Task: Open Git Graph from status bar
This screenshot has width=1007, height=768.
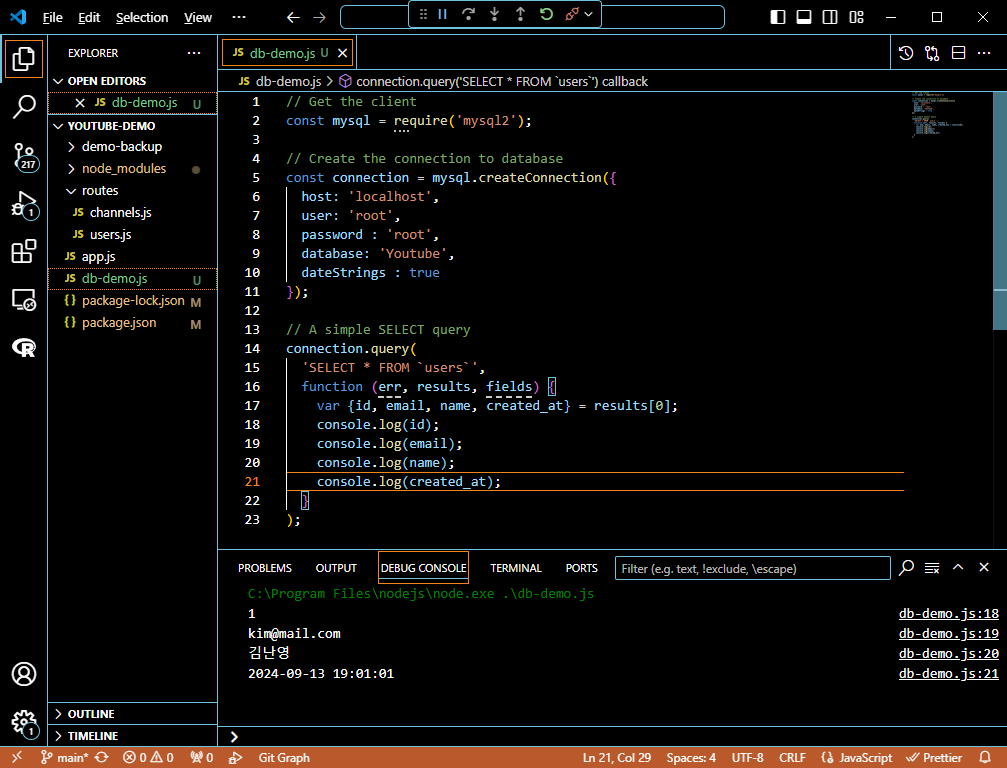Action: [x=284, y=758]
